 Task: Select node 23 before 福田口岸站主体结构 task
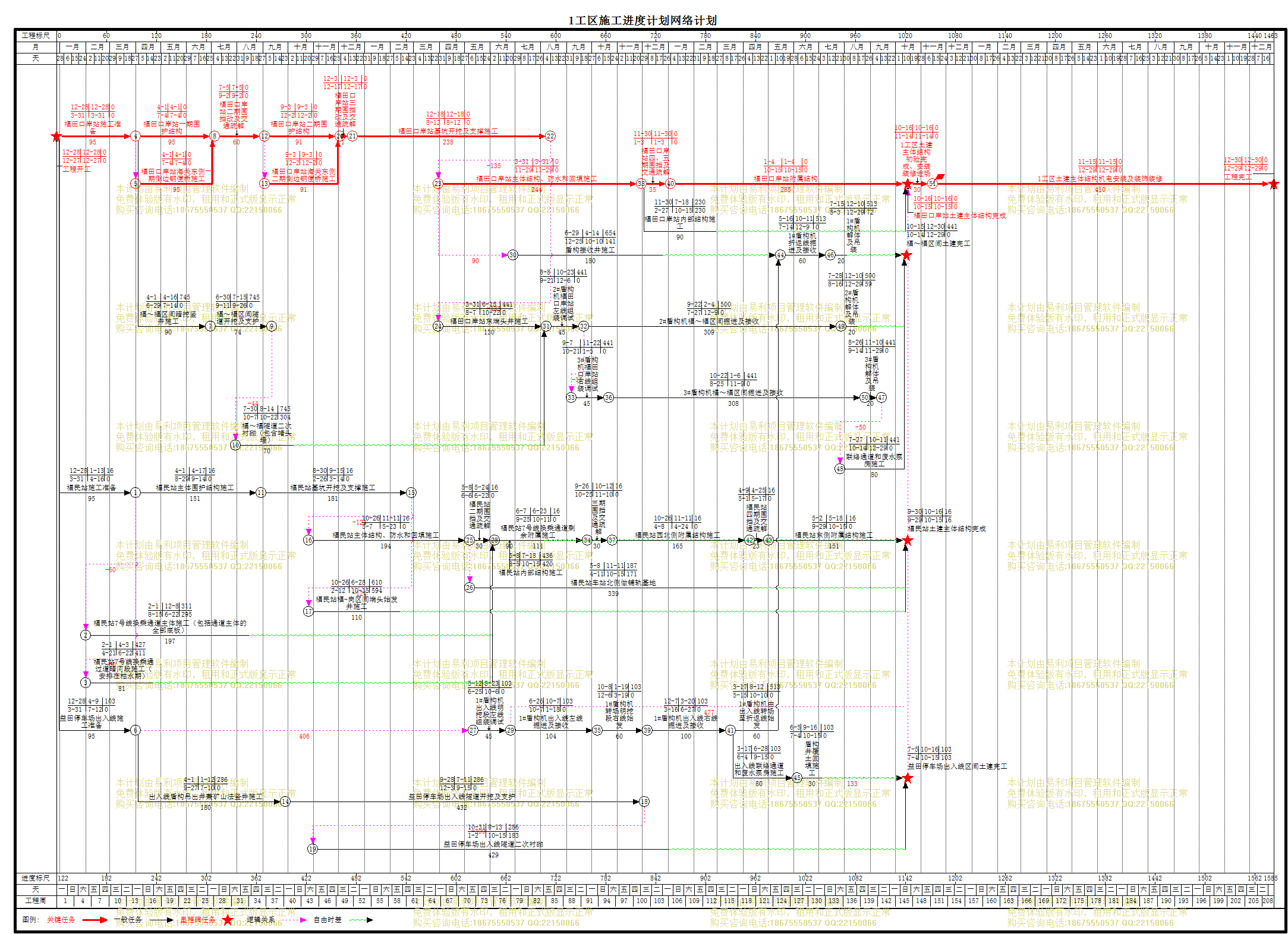438,184
